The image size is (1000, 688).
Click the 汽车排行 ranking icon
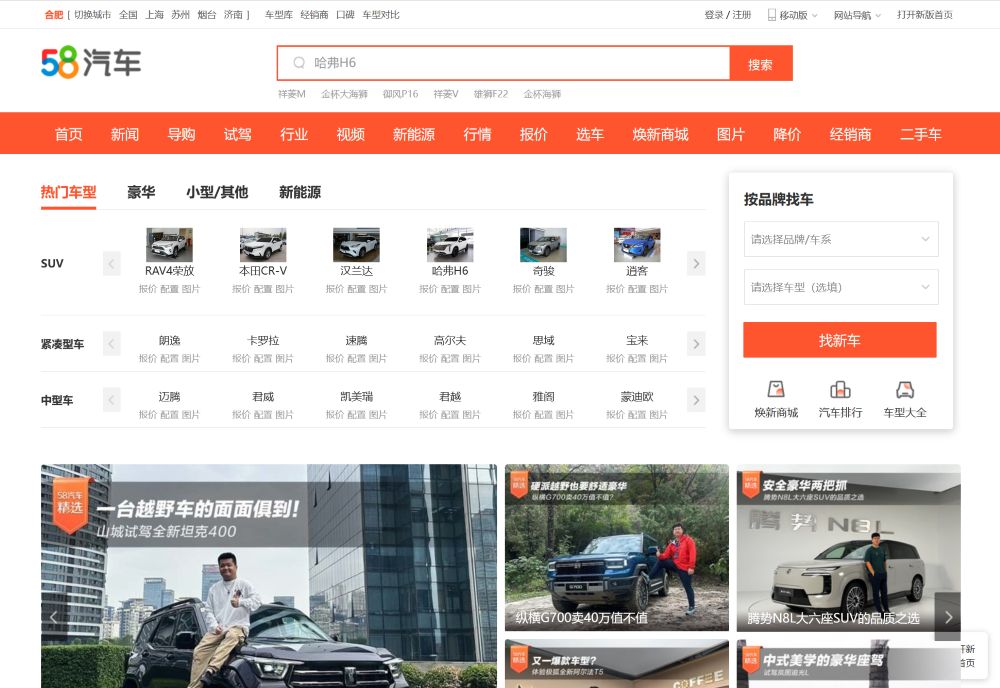pyautogui.click(x=840, y=389)
